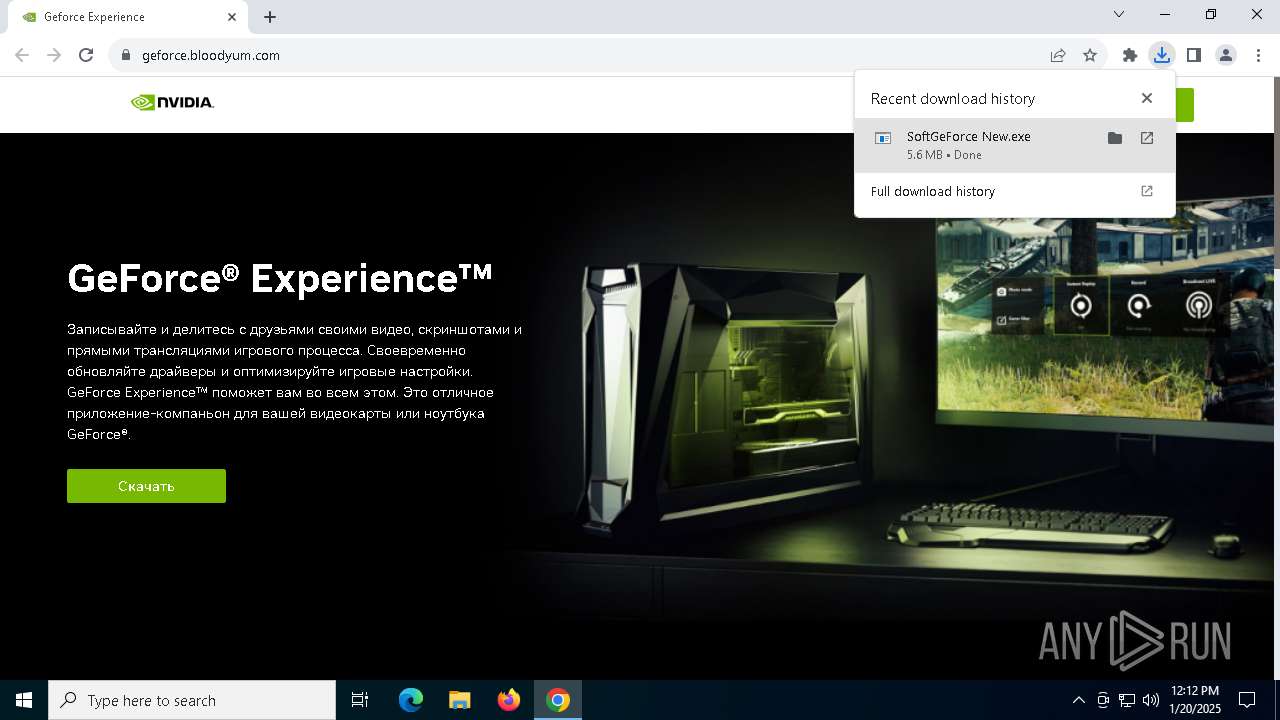This screenshot has width=1280, height=720.
Task: Click the SoftGeForce New.exe file name
Action: pyautogui.click(x=968, y=136)
